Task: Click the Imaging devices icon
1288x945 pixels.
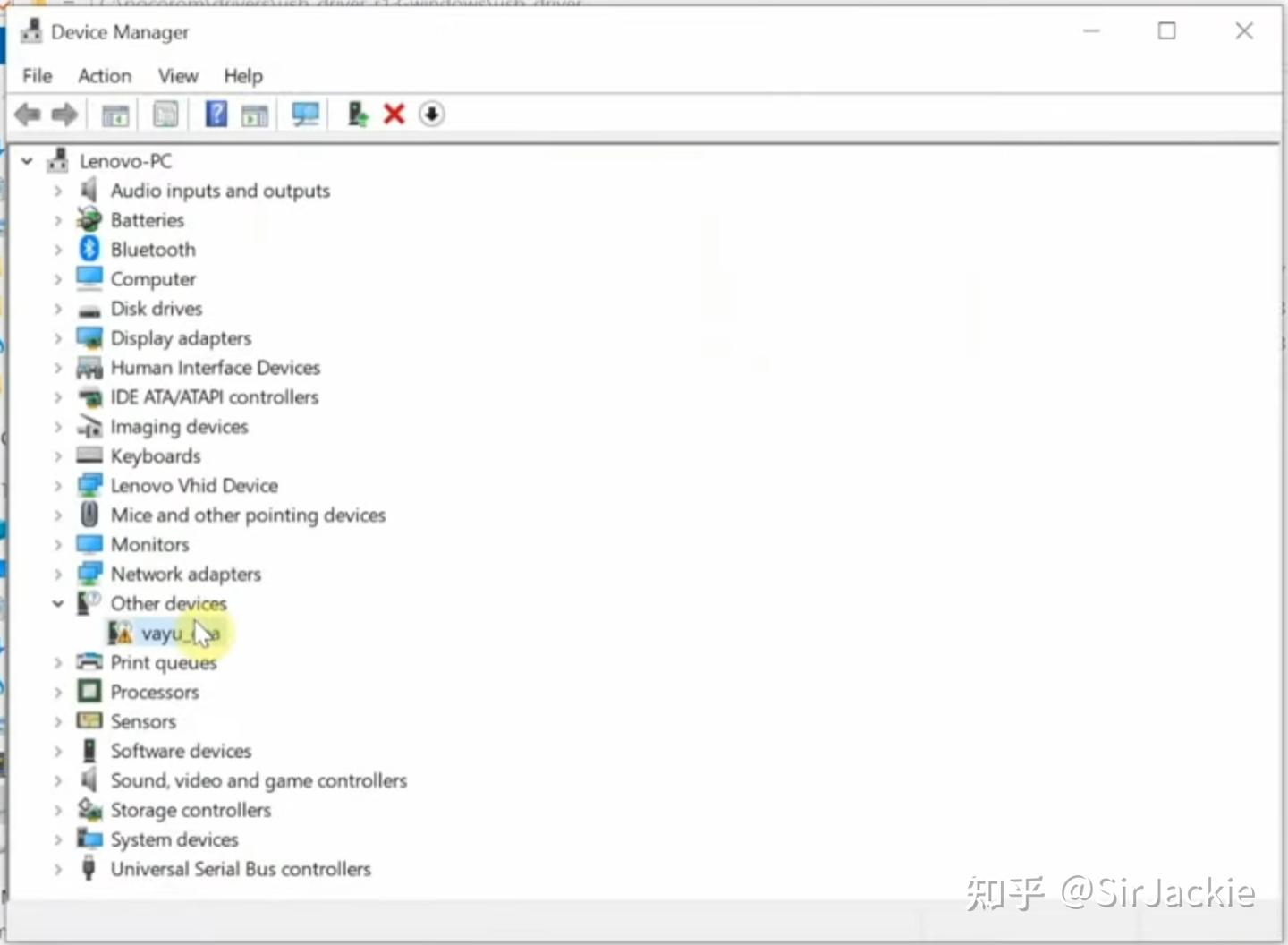Action: (x=89, y=426)
